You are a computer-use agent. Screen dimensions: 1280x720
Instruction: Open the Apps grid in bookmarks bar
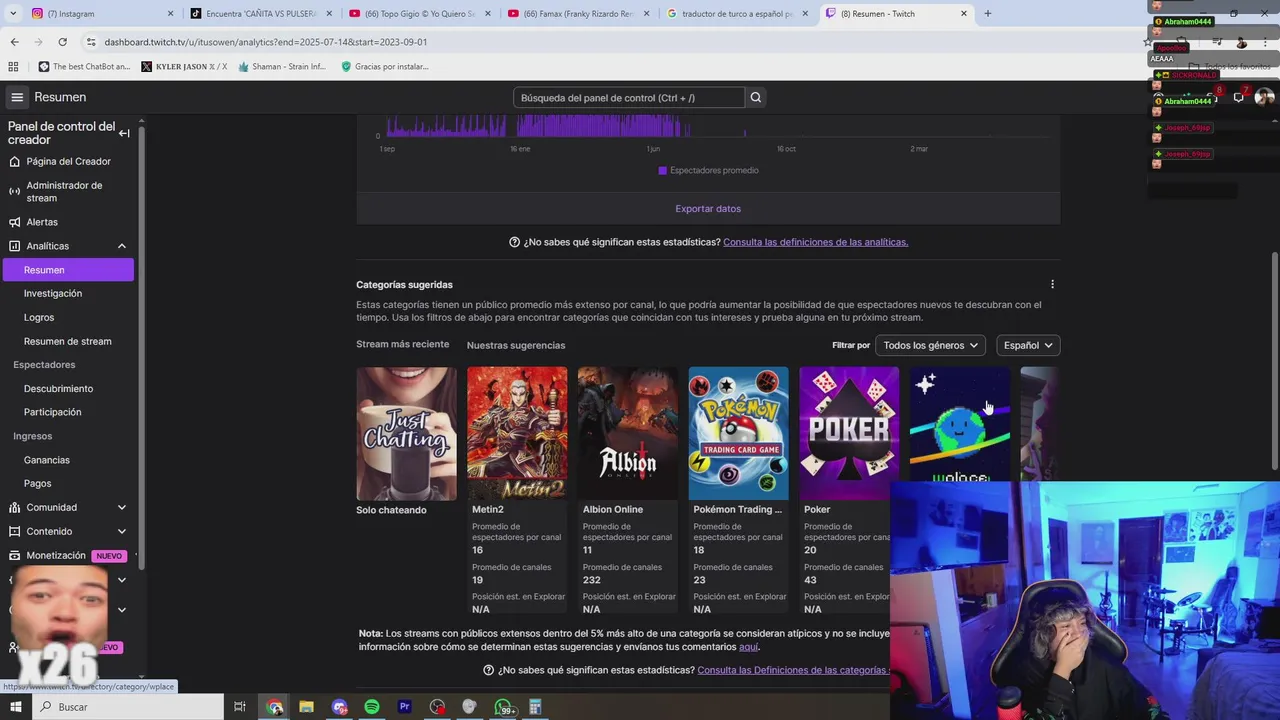13,67
